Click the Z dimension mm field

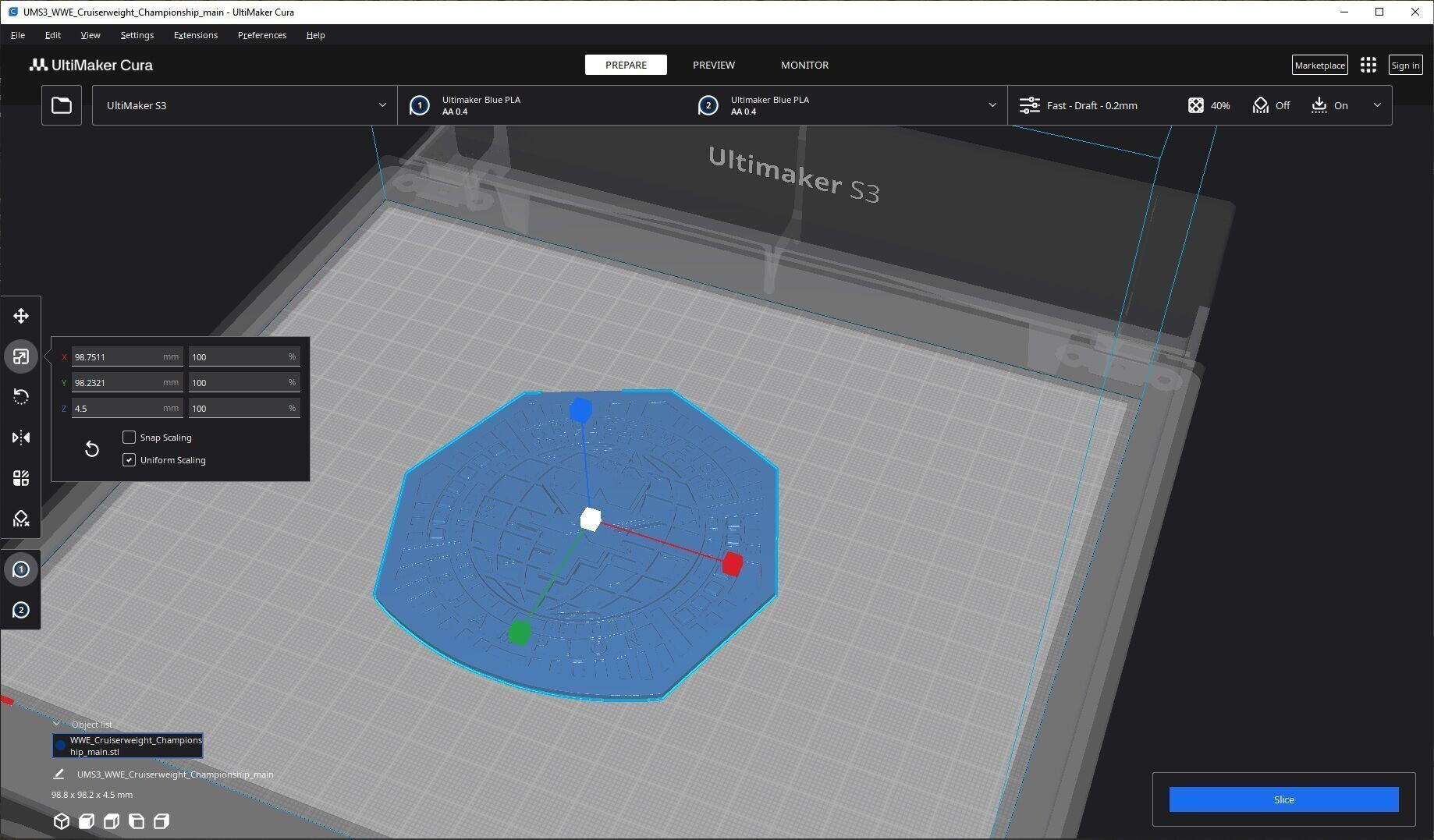(127, 408)
